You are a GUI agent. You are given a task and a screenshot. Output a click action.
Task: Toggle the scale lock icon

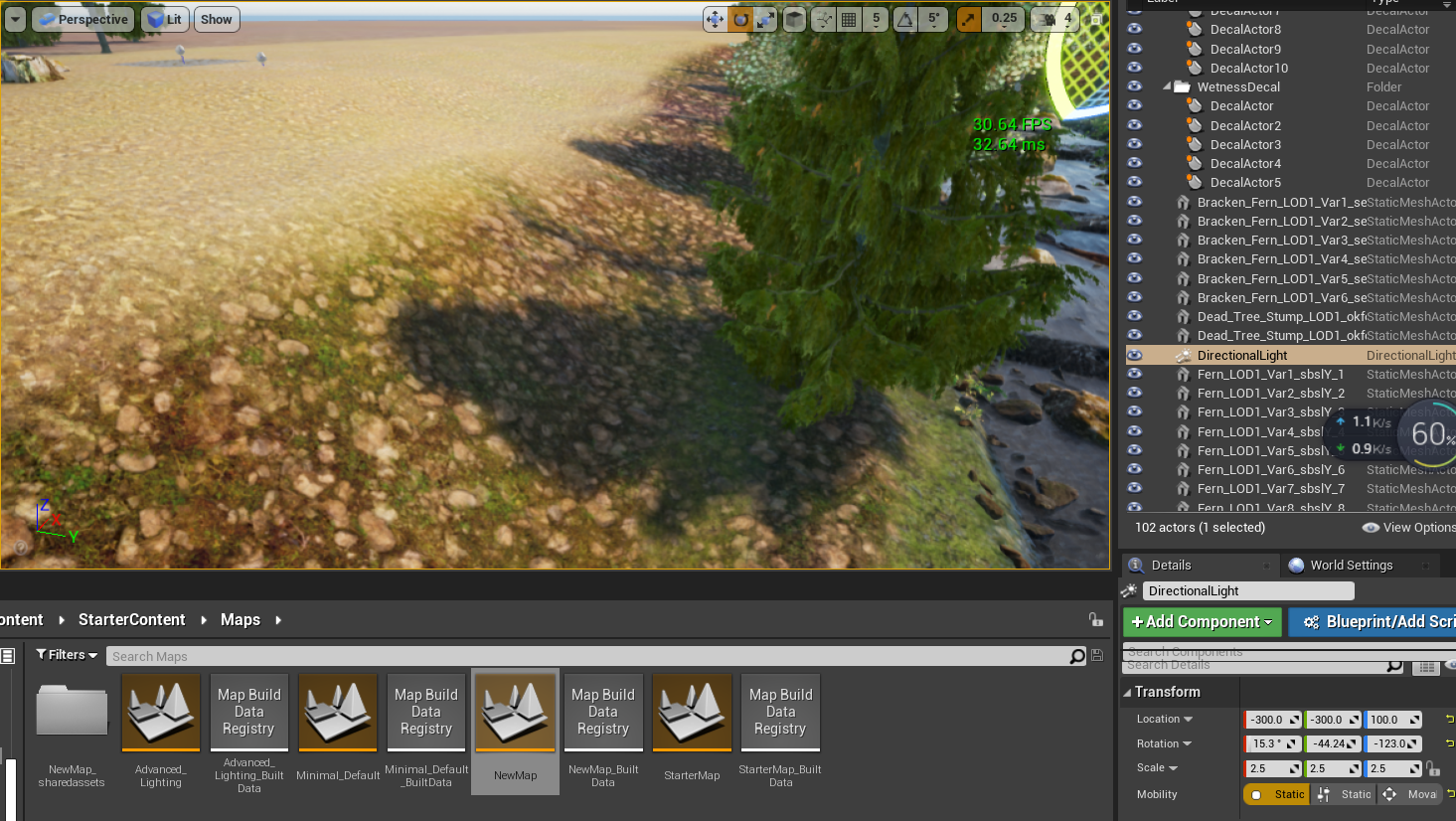pos(1432,768)
